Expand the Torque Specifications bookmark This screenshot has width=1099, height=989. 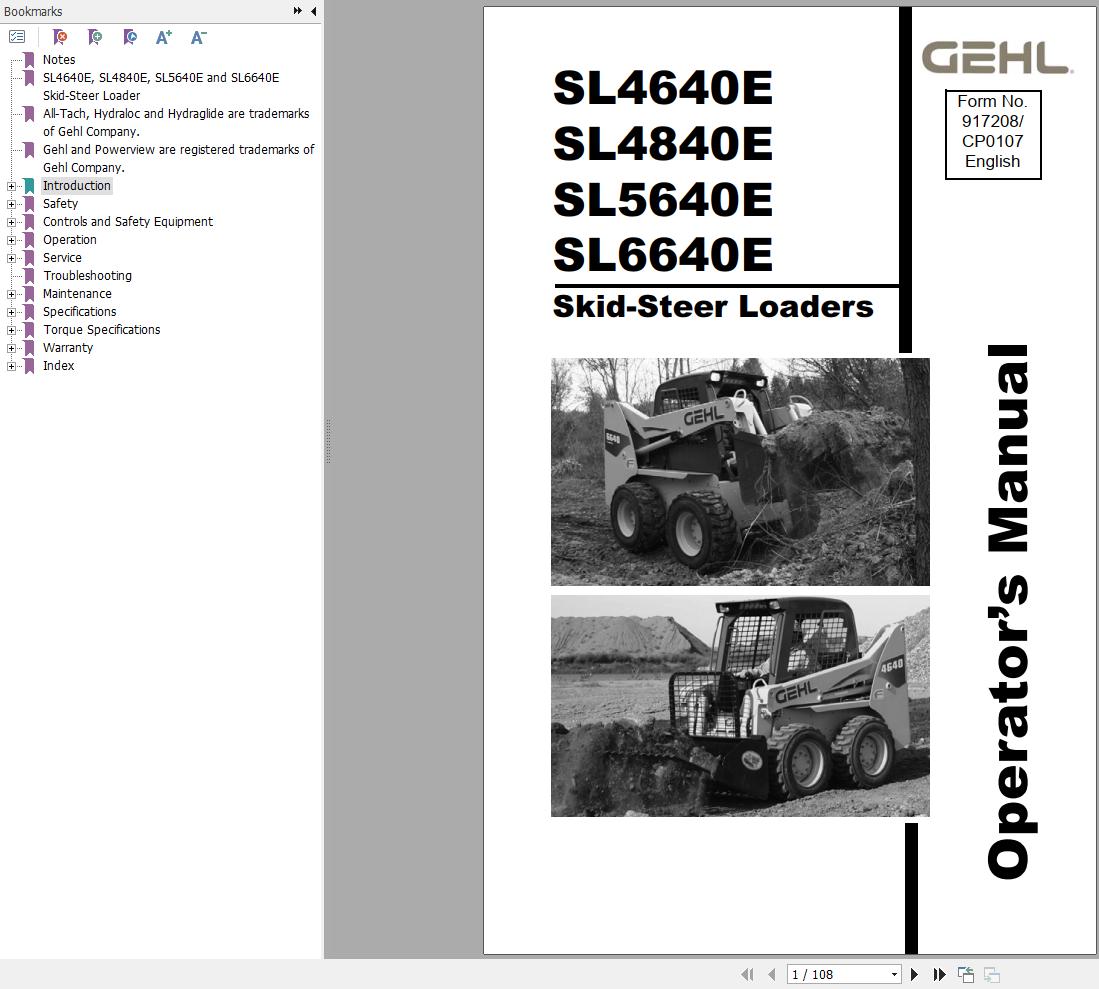[x=11, y=330]
